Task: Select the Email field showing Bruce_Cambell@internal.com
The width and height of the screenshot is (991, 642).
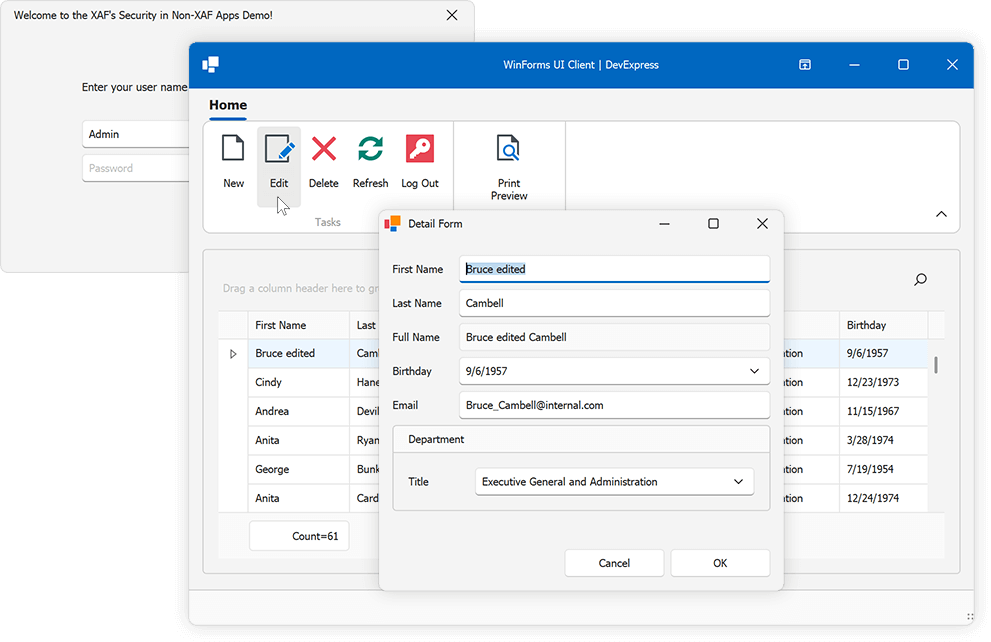Action: [x=614, y=405]
